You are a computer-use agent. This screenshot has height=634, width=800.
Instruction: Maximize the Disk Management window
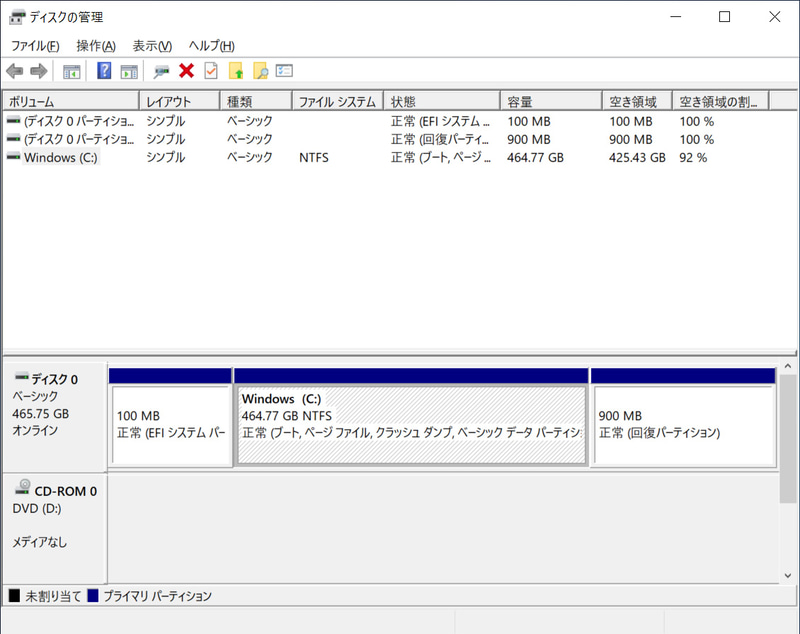(x=724, y=17)
